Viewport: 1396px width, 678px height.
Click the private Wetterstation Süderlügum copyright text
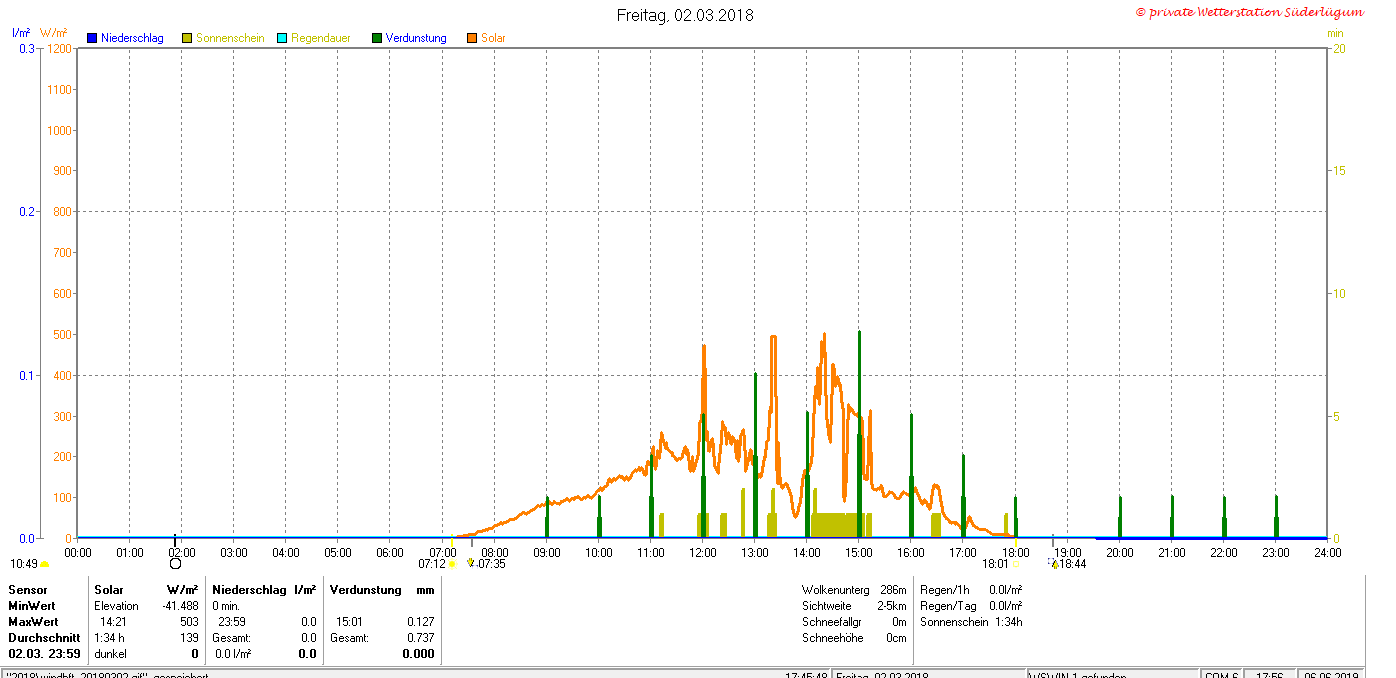click(x=1249, y=12)
